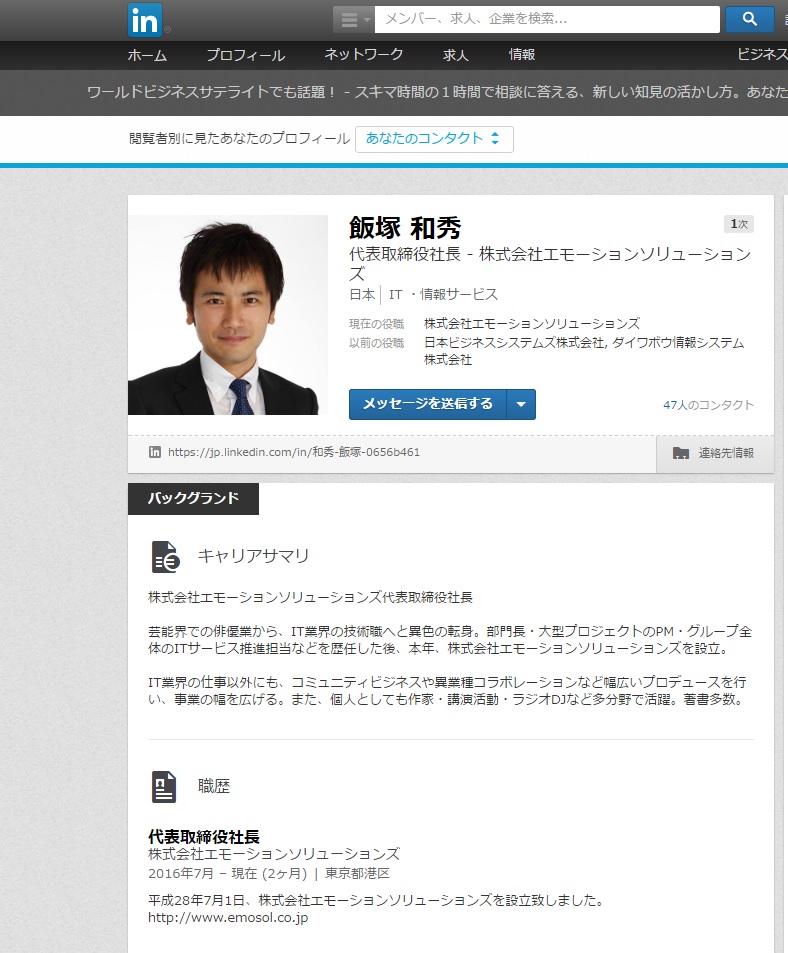Open the 情報 menu
The height and width of the screenshot is (953, 788).
[x=522, y=55]
